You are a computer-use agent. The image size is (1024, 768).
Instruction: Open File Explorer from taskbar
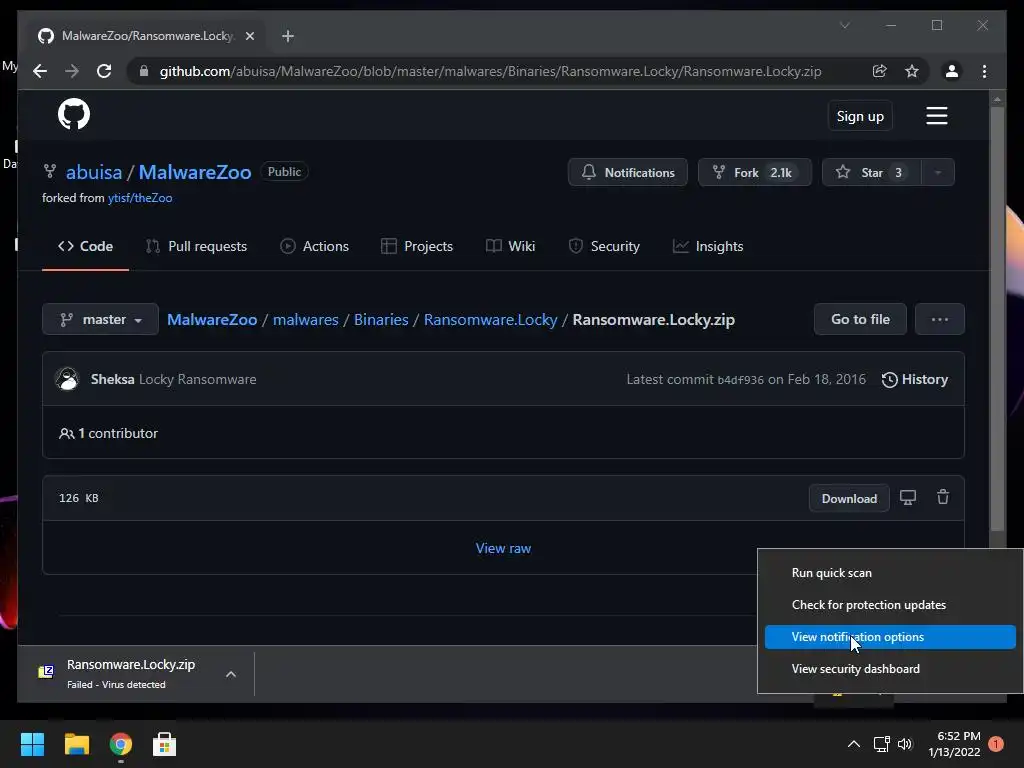(x=76, y=744)
